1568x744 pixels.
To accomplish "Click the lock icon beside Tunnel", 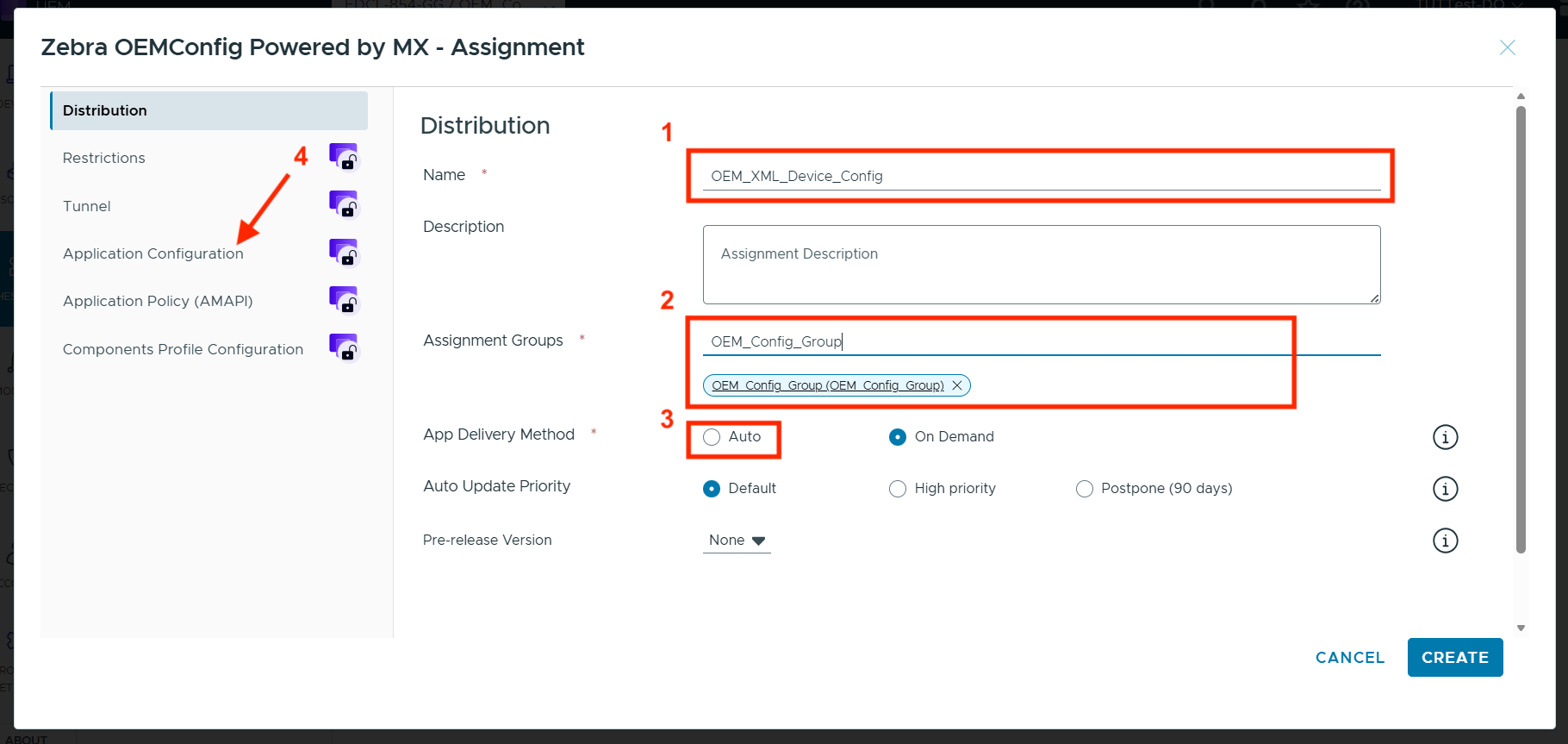I will pos(344,205).
